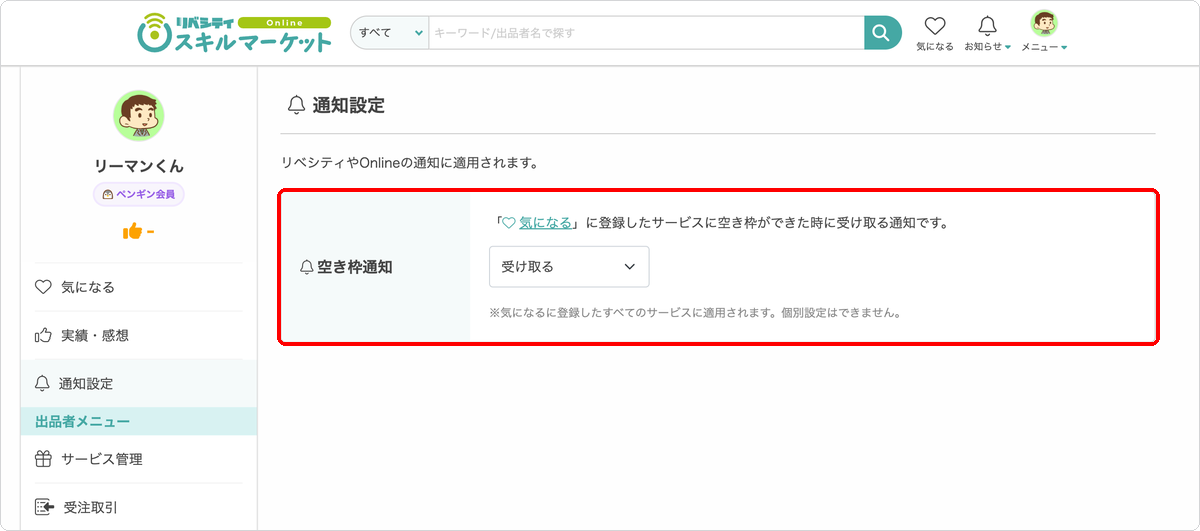
Task: Click the magnifier search button
Action: click(x=883, y=33)
